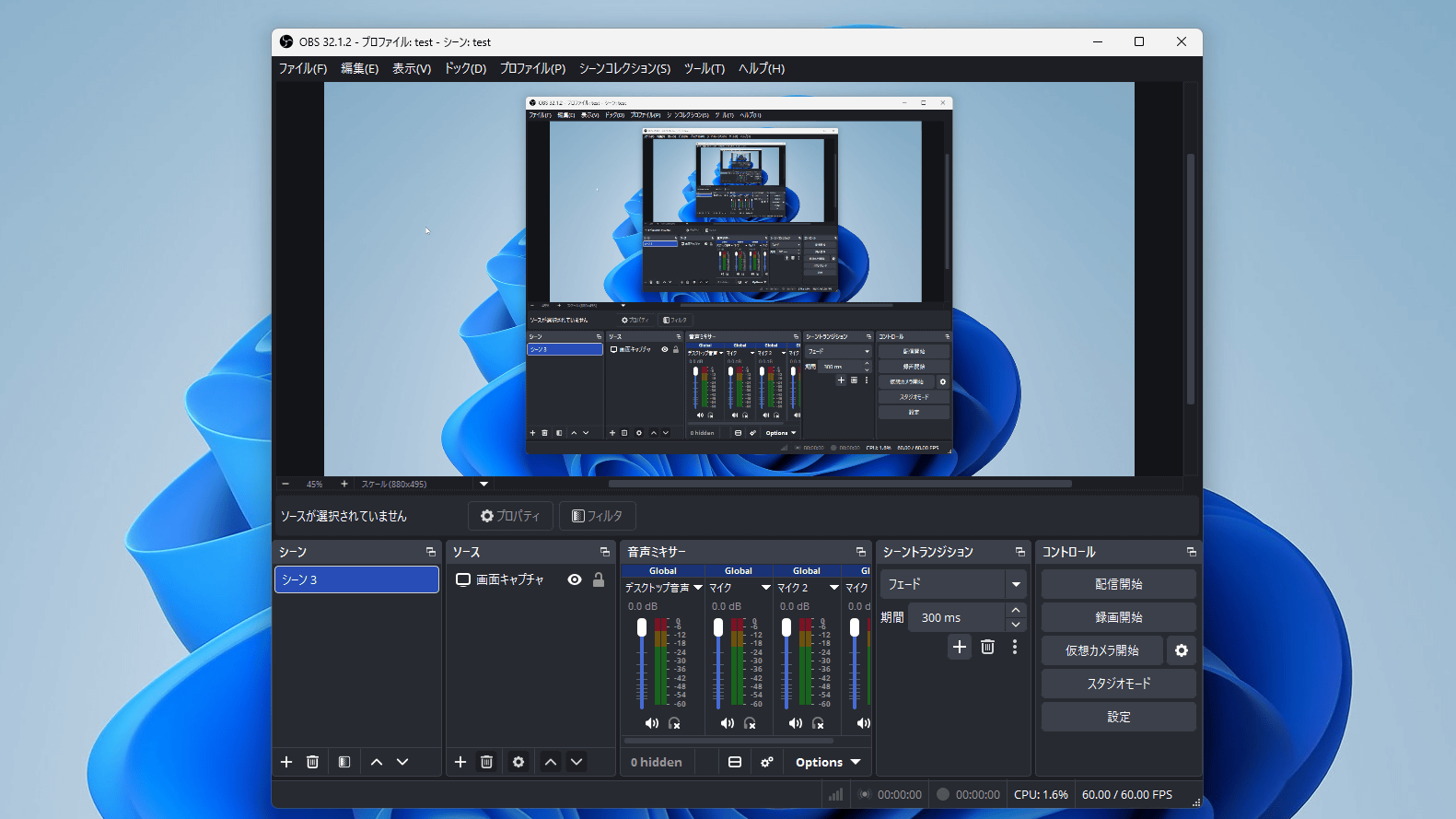Open advanced audio properties gears icon
Screen dimensions: 1456x819
tap(766, 762)
